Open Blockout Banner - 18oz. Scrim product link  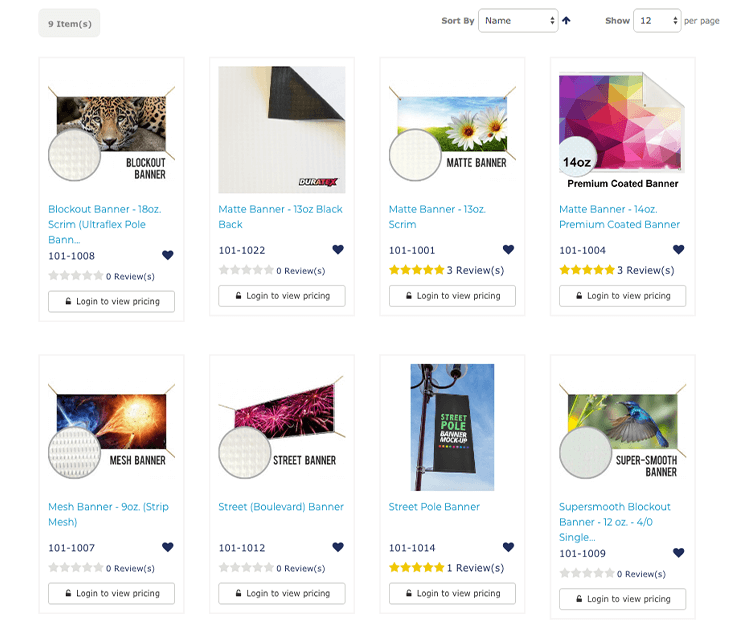tap(104, 224)
